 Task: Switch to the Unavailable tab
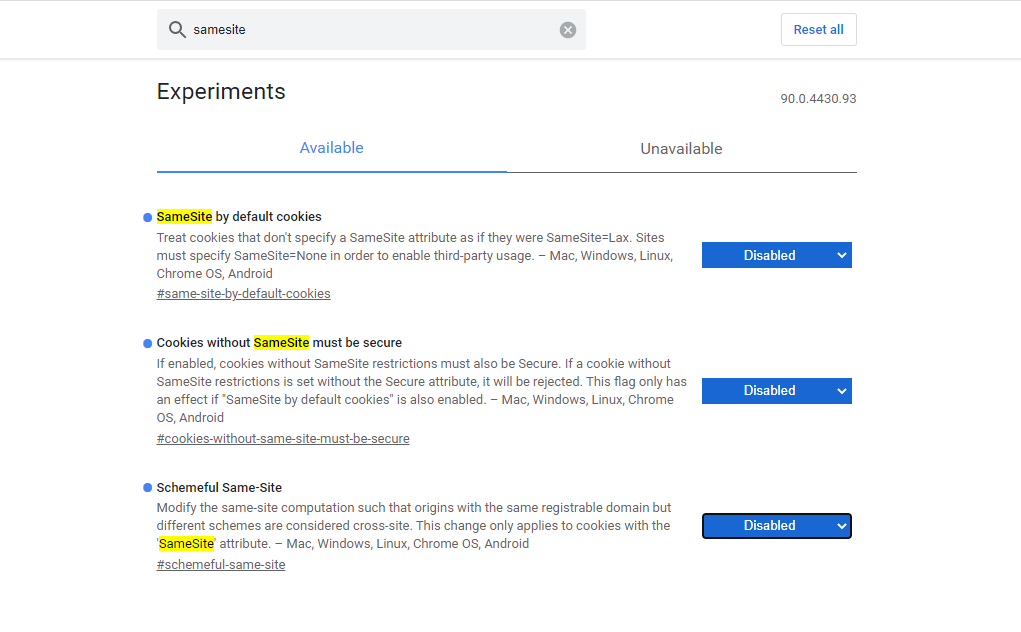click(681, 149)
